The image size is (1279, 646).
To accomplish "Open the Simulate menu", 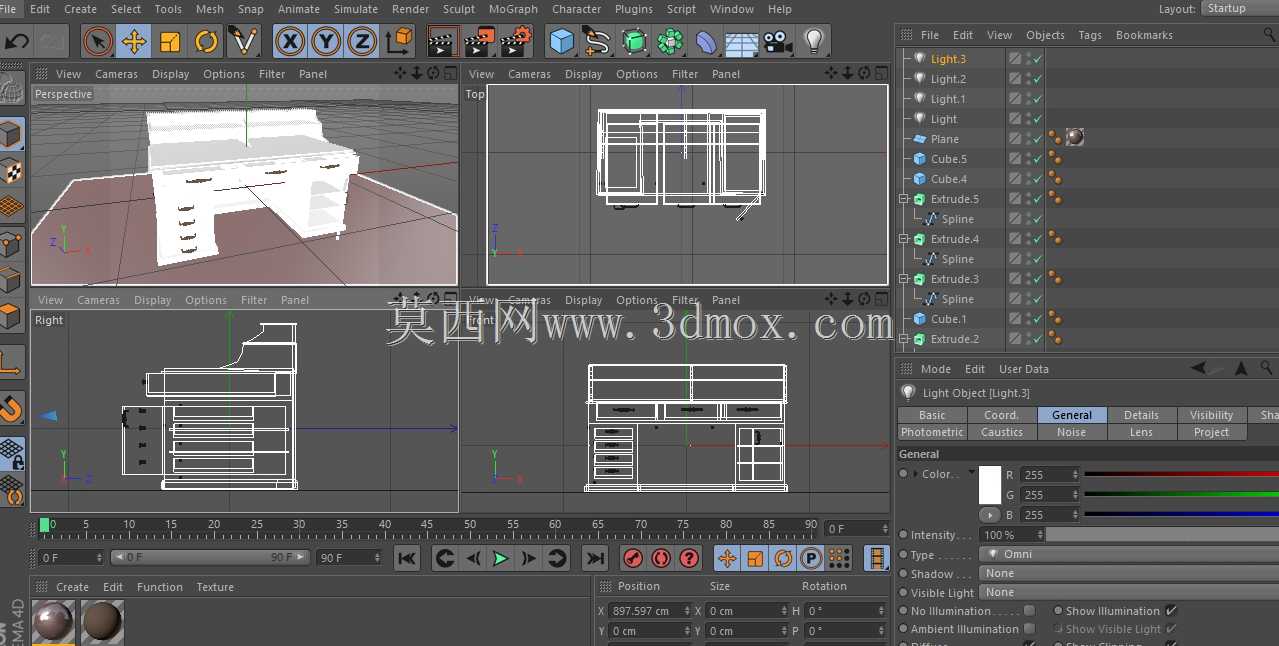I will (x=356, y=9).
